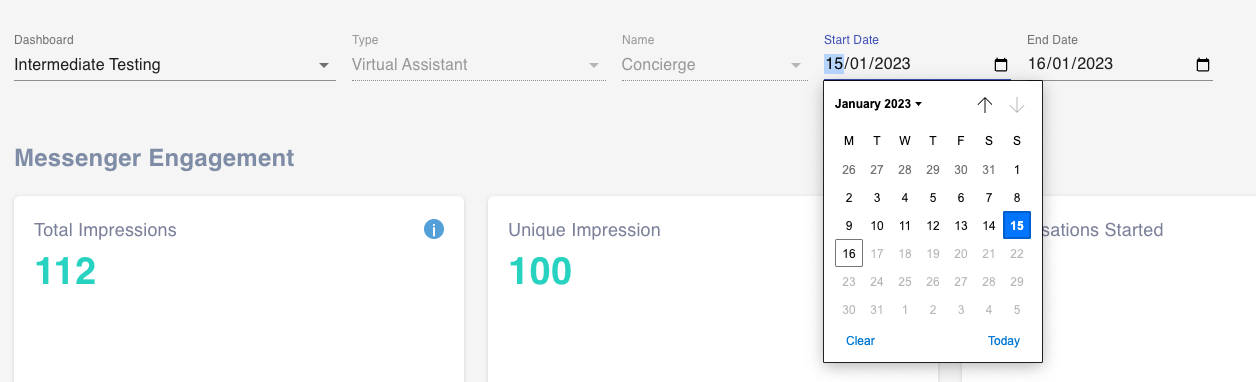Open Start Date calendar picker icon
1256x382 pixels.
click(x=1001, y=65)
